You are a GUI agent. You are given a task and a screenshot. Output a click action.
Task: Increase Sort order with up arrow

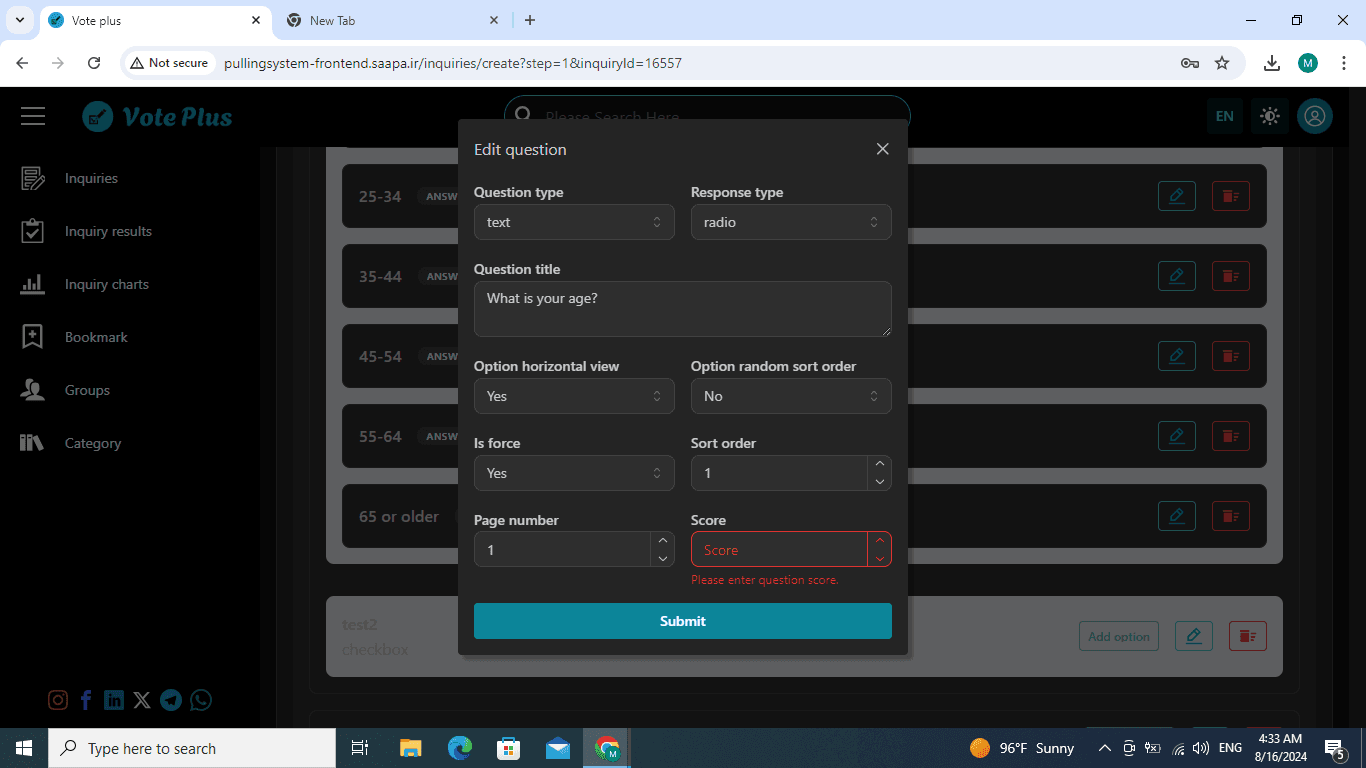879,464
